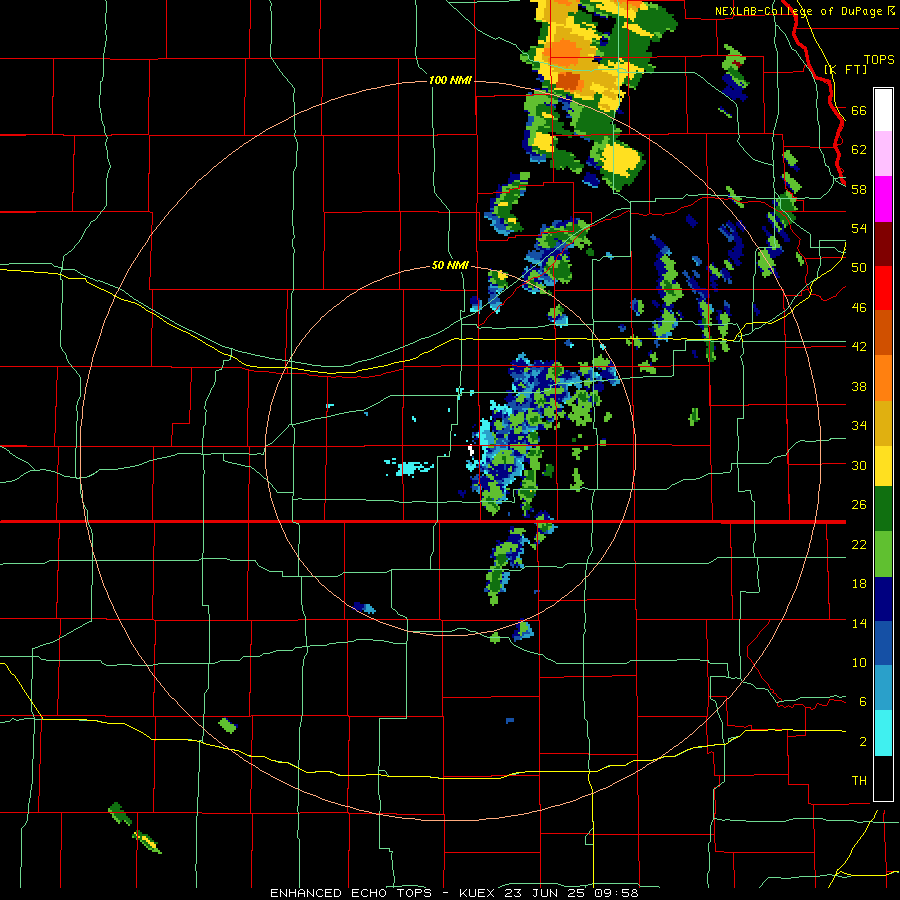The image size is (900, 900).
Task: Click the '50' legend value
Action: [x=859, y=267]
